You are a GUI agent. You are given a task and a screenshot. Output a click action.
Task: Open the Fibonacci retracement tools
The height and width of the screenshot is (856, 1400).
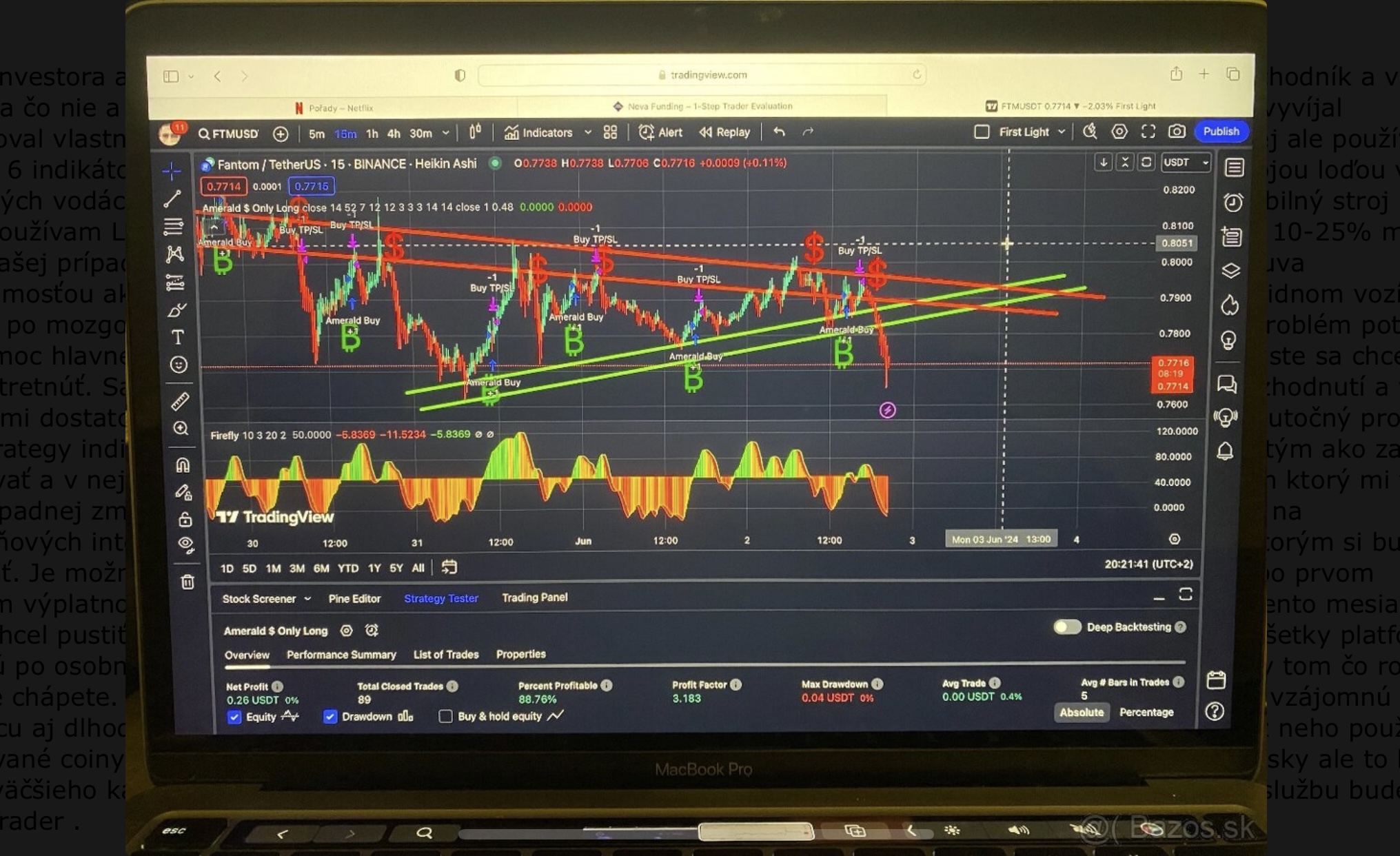(x=174, y=226)
